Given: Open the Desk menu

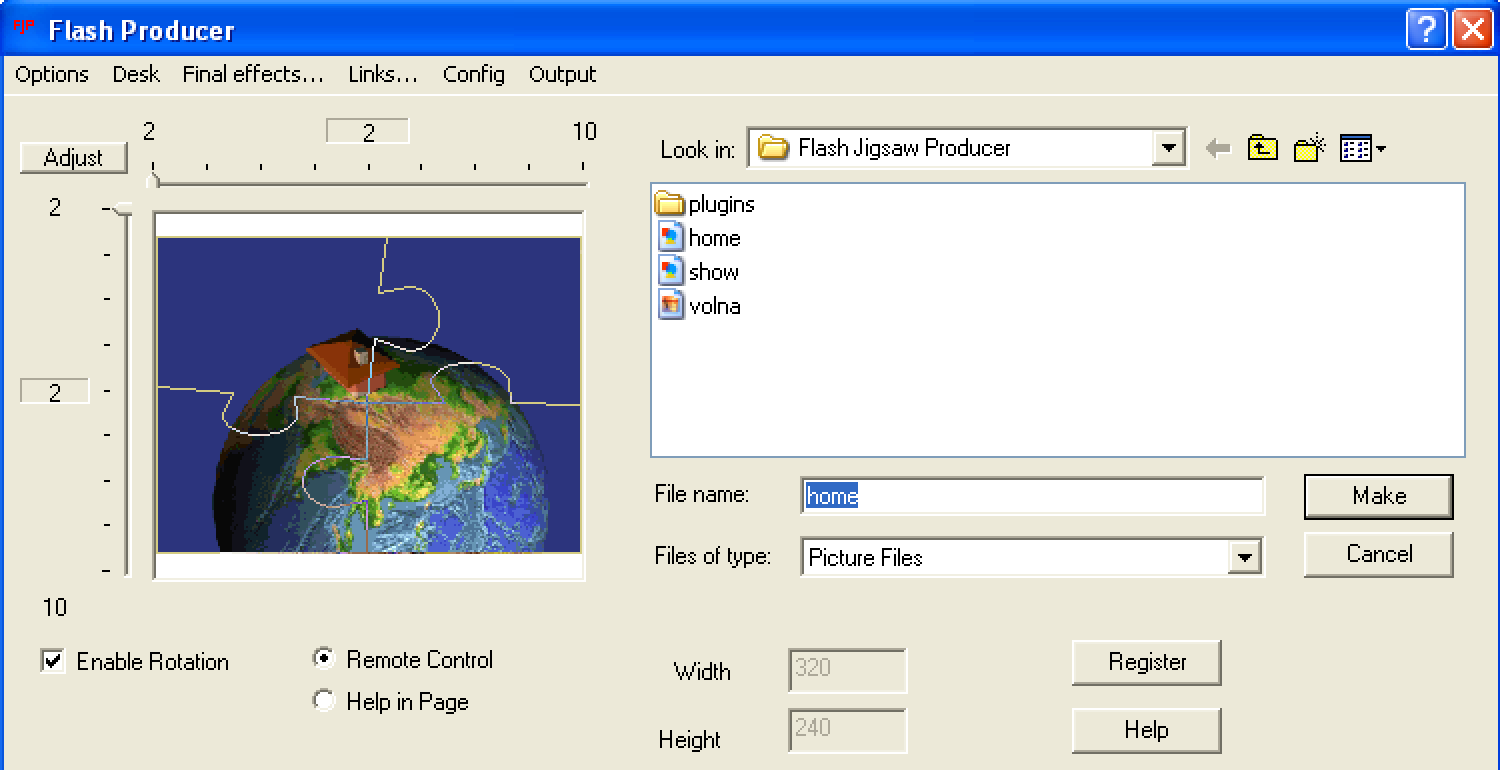Looking at the screenshot, I should tap(136, 75).
